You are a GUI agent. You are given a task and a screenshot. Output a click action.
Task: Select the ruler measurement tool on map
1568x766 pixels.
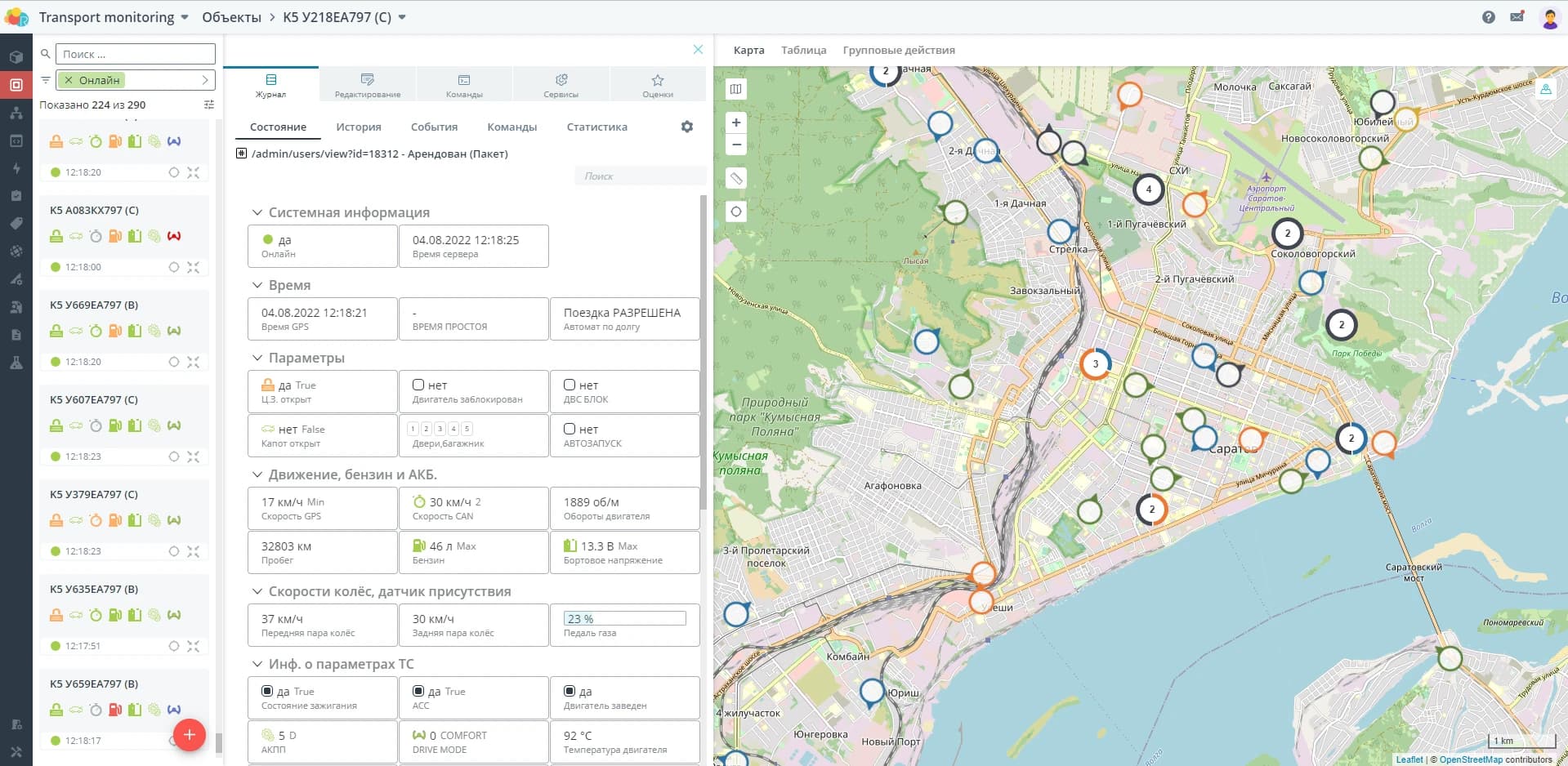(x=736, y=178)
